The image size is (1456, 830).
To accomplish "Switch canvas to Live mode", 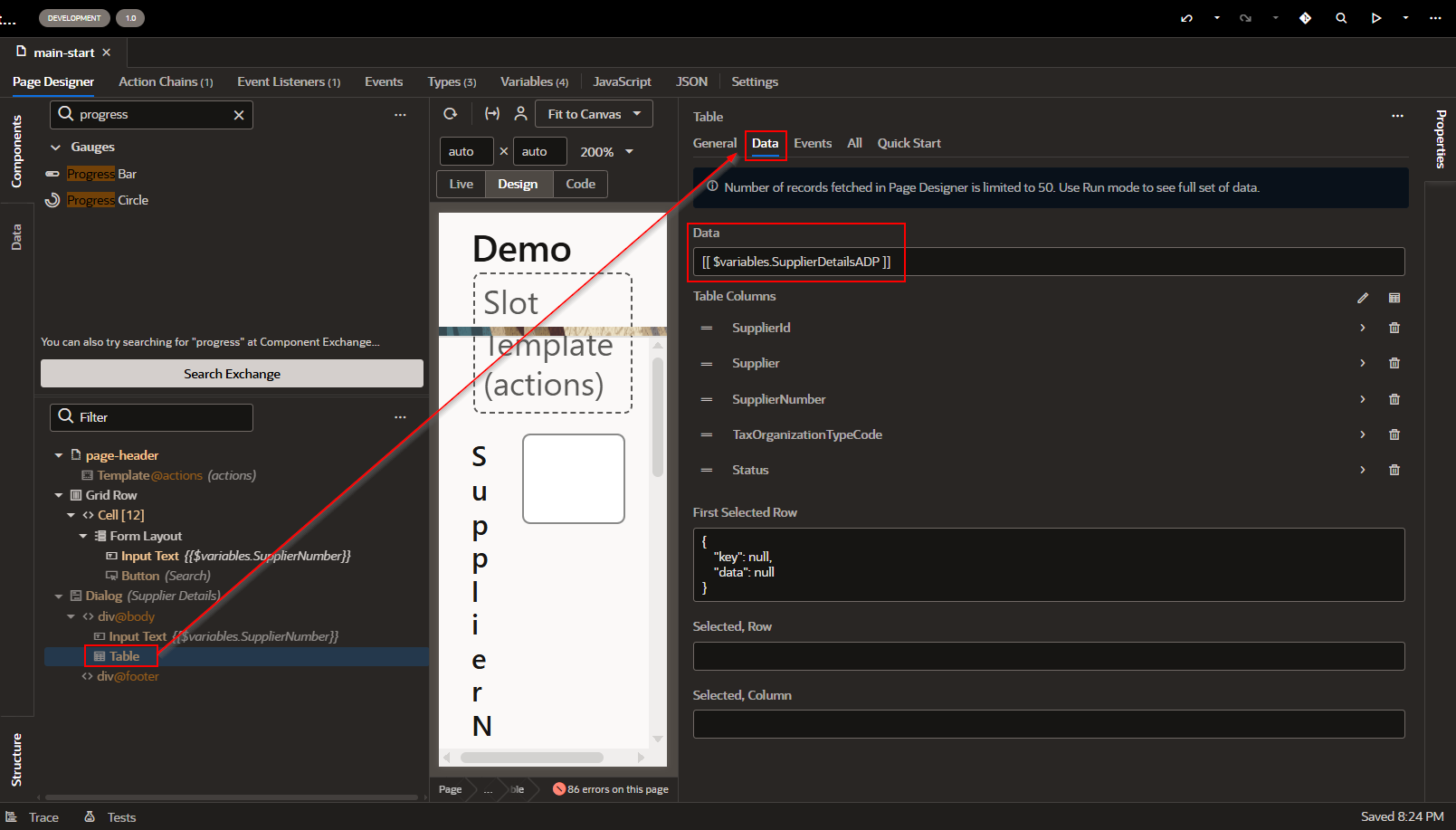I will 461,184.
